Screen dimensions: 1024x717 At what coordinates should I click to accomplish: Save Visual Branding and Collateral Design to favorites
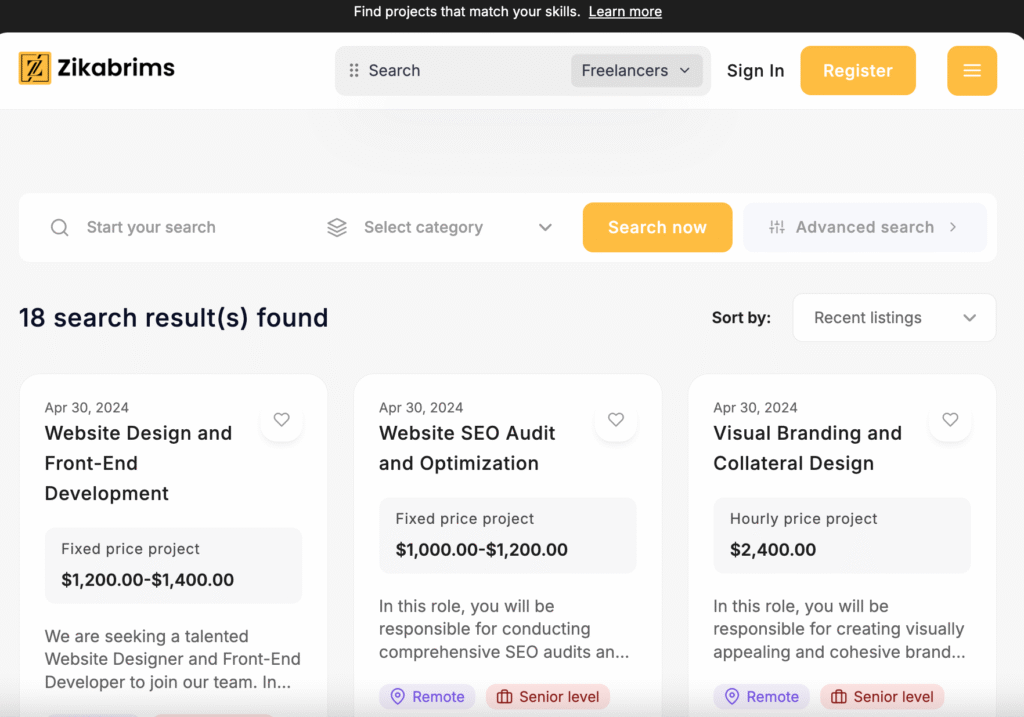coord(950,420)
